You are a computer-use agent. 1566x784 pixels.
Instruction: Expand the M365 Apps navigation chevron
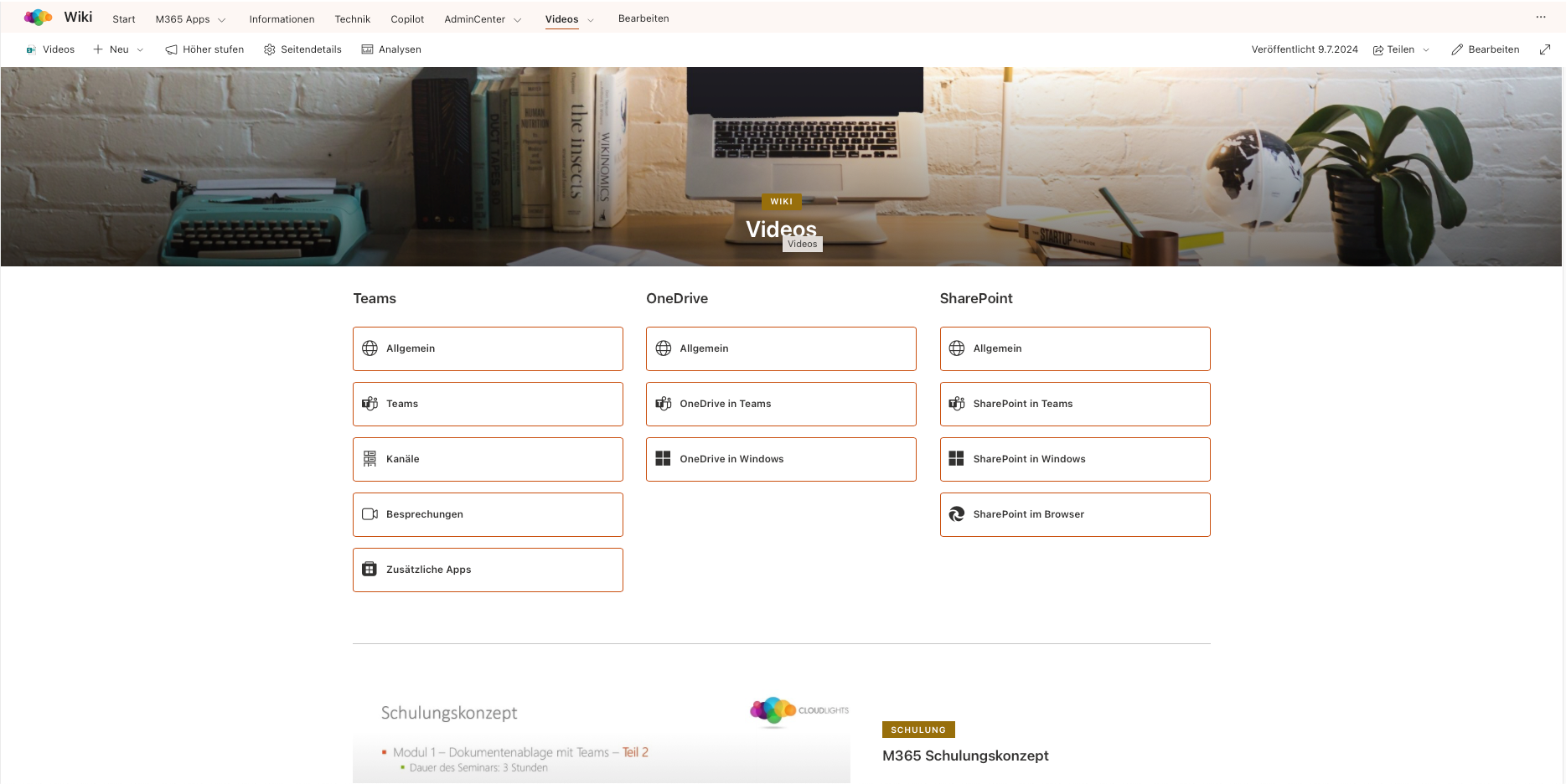pyautogui.click(x=222, y=20)
